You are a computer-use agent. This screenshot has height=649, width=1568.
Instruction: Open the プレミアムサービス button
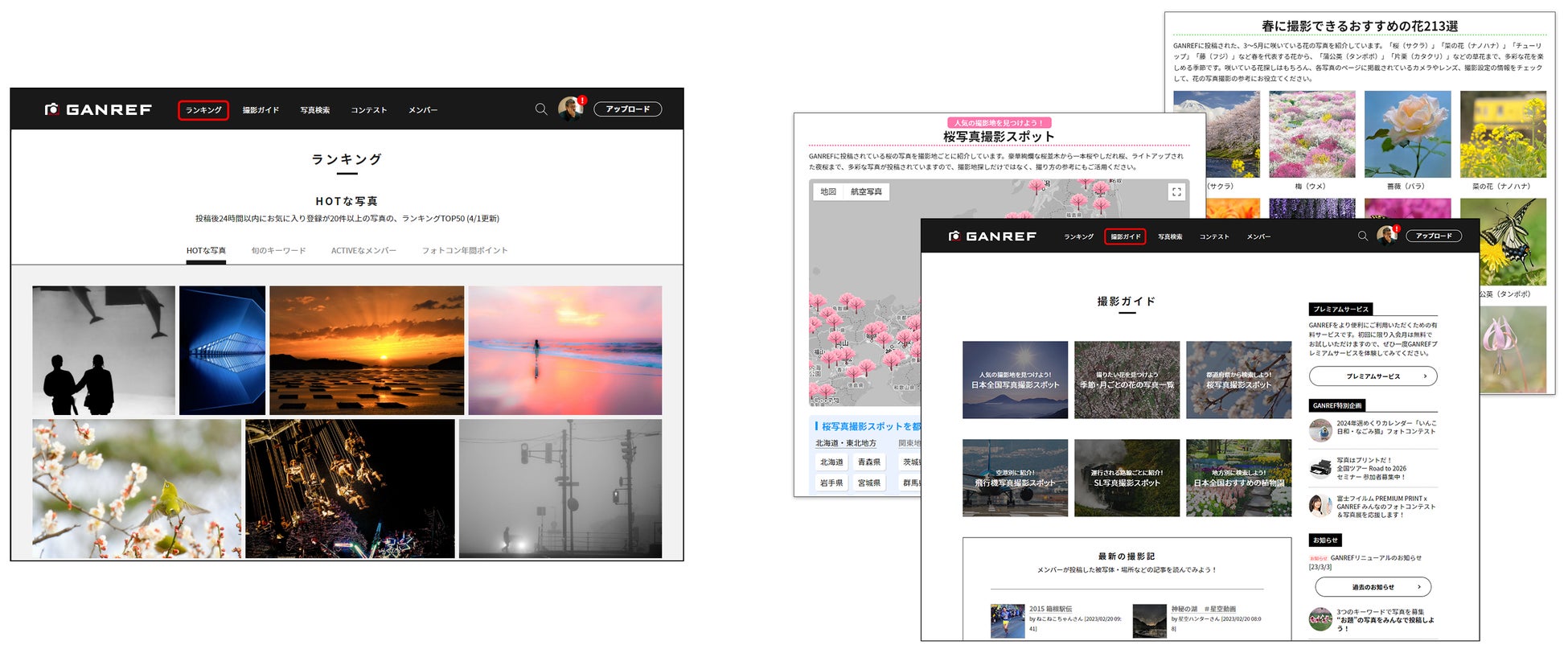pyautogui.click(x=1373, y=376)
